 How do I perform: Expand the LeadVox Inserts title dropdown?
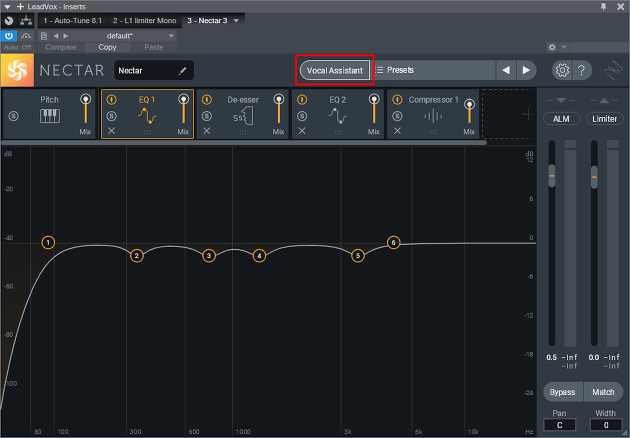point(7,7)
